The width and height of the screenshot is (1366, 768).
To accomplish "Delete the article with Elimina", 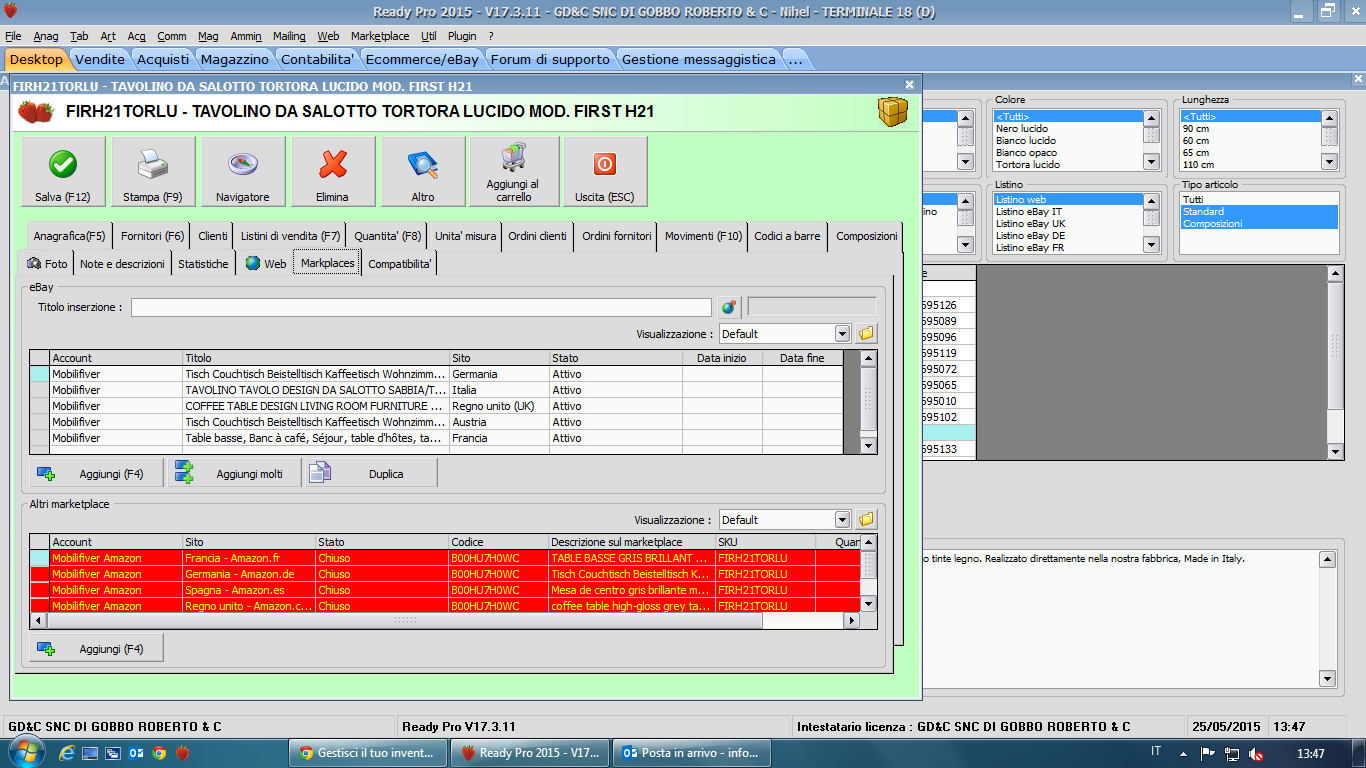I will pos(333,172).
